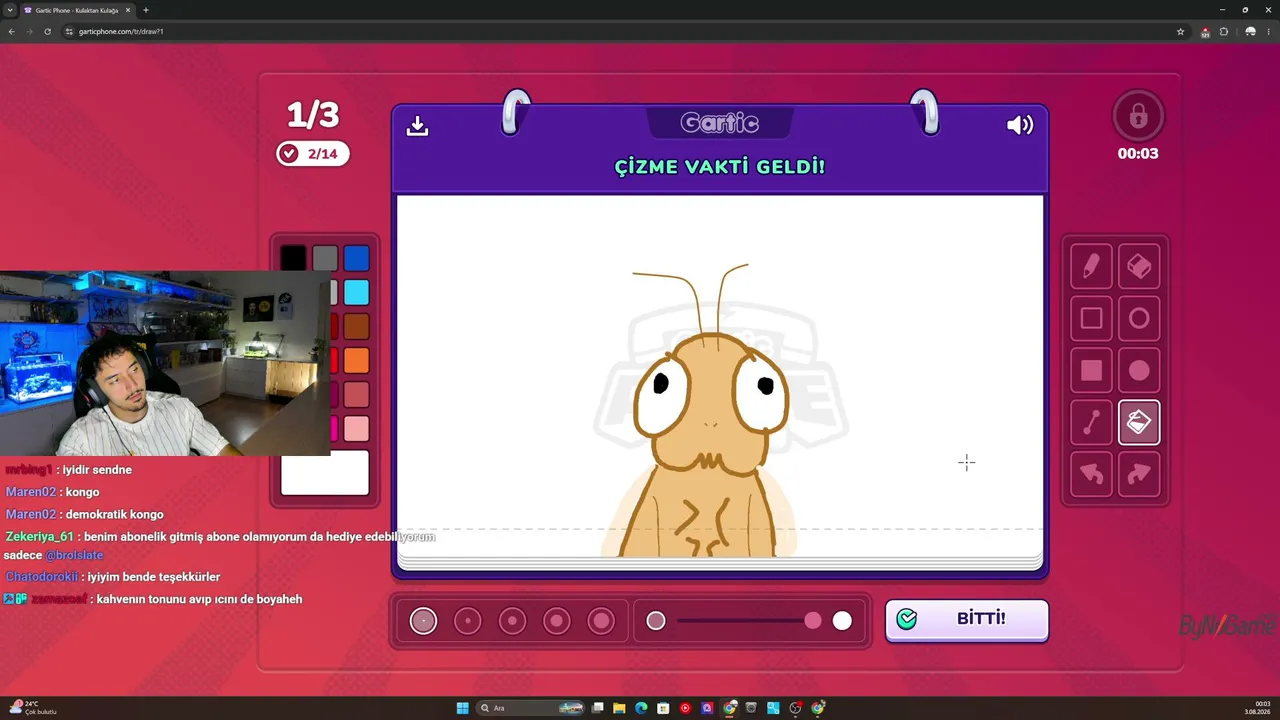
Task: Click the Gartic logo on the header
Action: point(720,123)
